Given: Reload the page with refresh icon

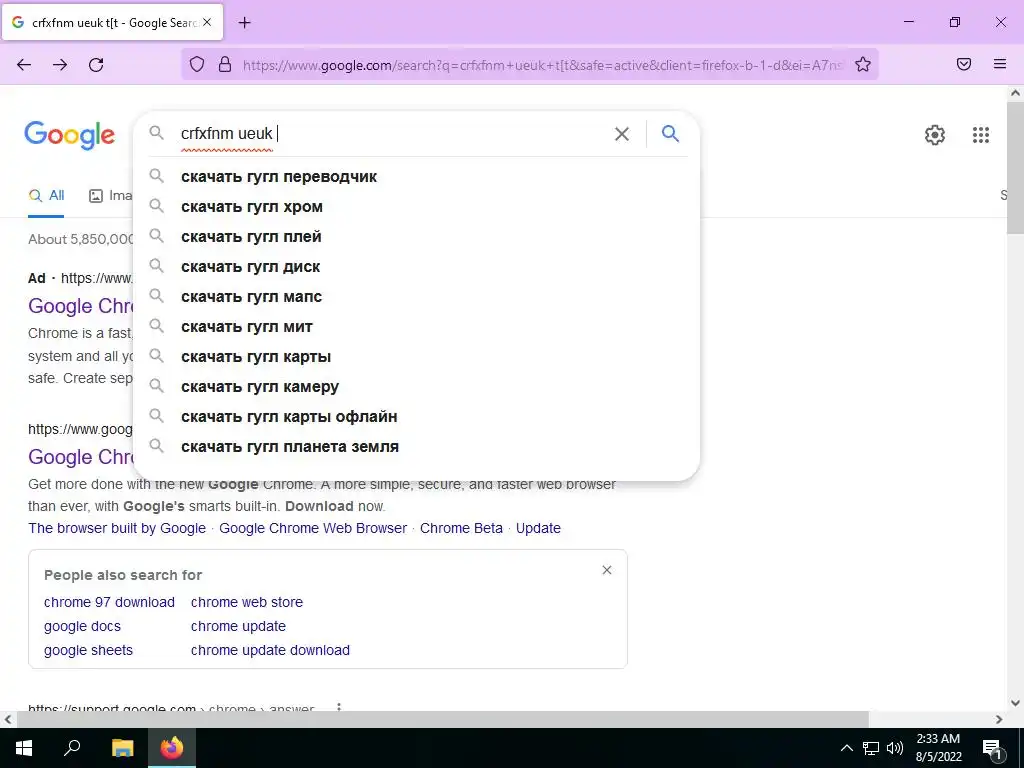Looking at the screenshot, I should (x=96, y=64).
